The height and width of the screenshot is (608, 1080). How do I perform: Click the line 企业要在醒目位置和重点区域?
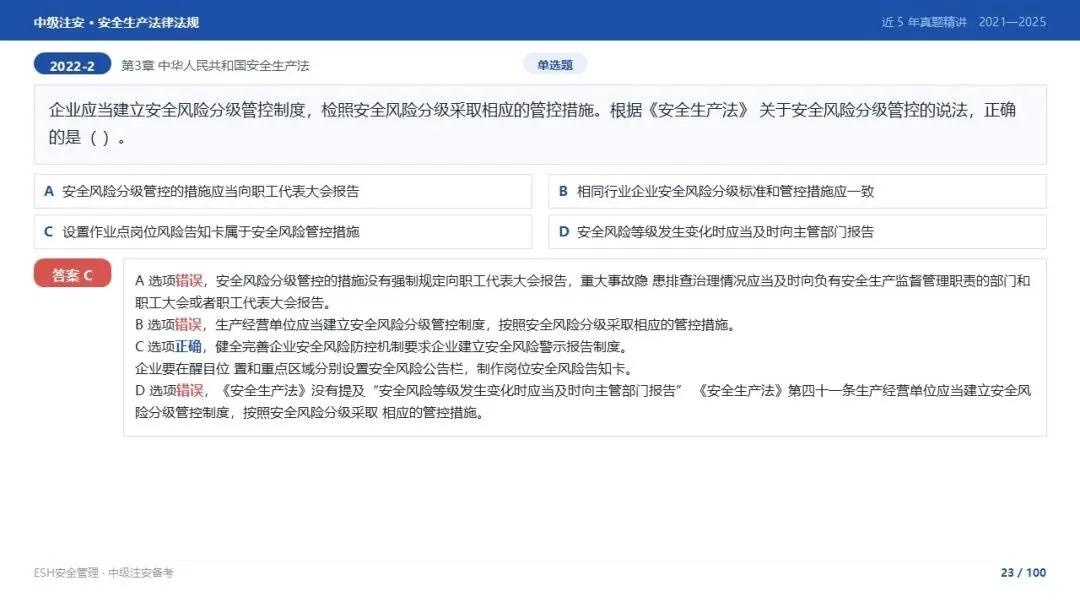pyautogui.click(x=384, y=368)
